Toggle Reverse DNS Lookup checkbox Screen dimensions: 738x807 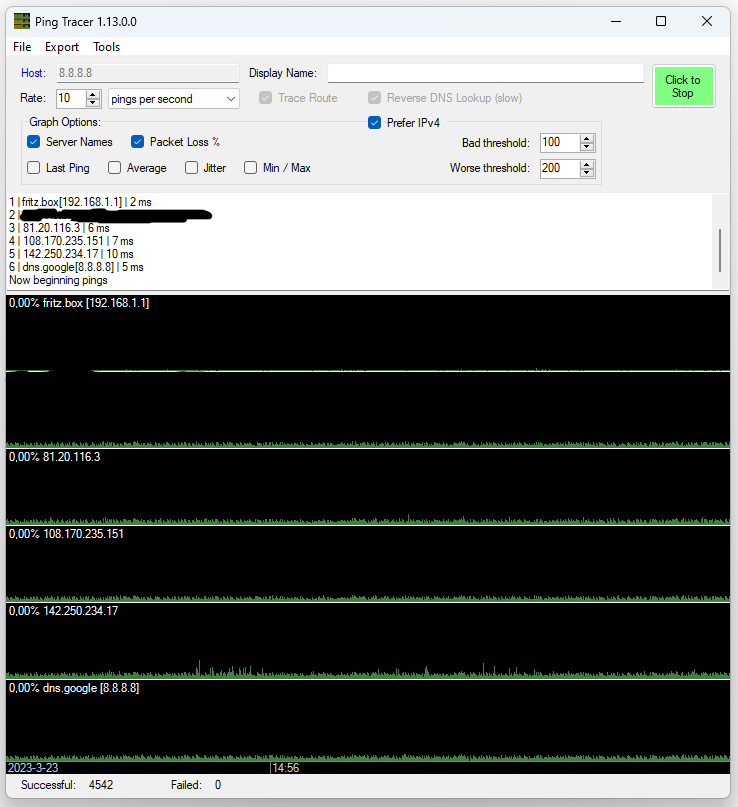pyautogui.click(x=375, y=98)
